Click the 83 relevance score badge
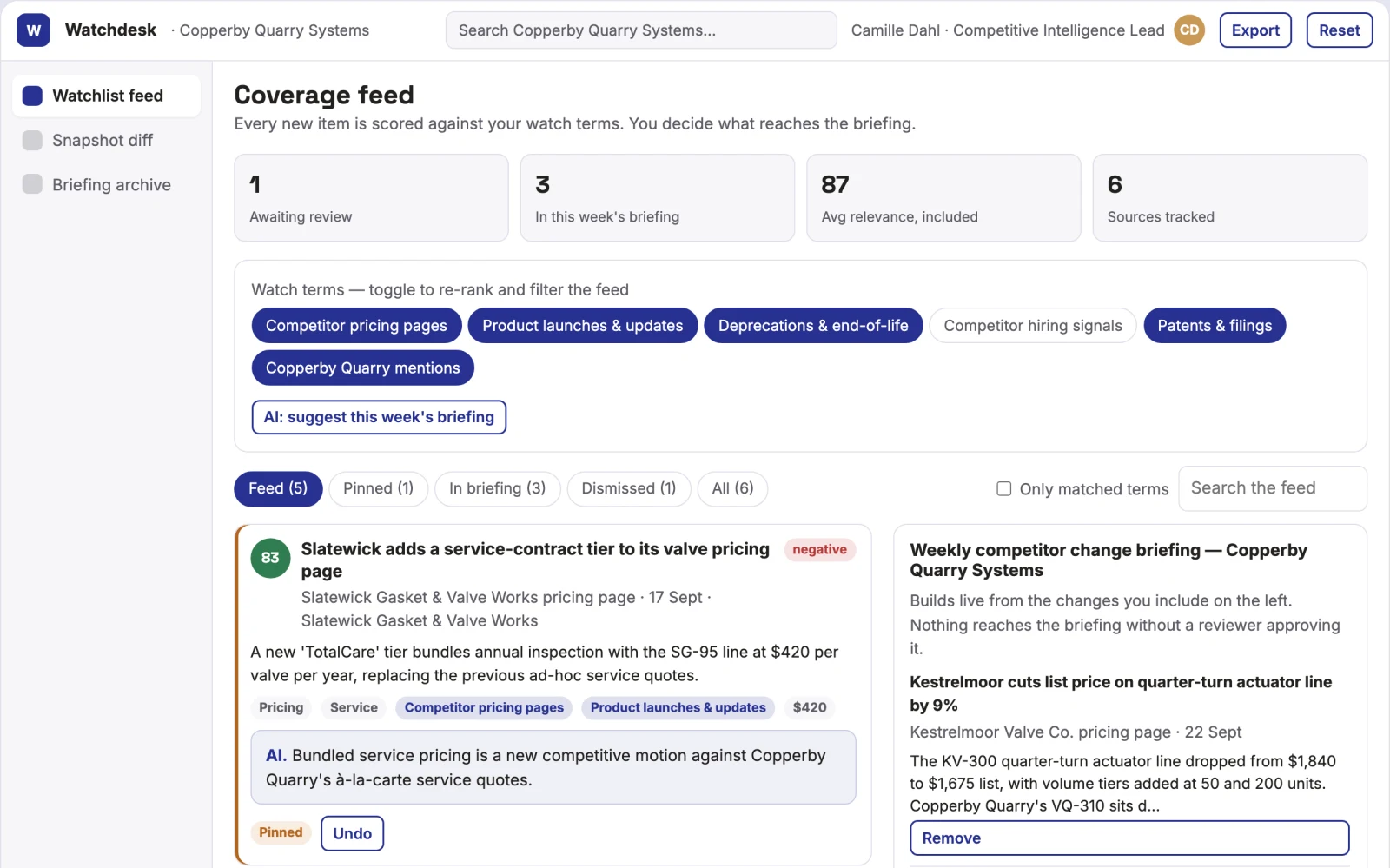 point(270,558)
